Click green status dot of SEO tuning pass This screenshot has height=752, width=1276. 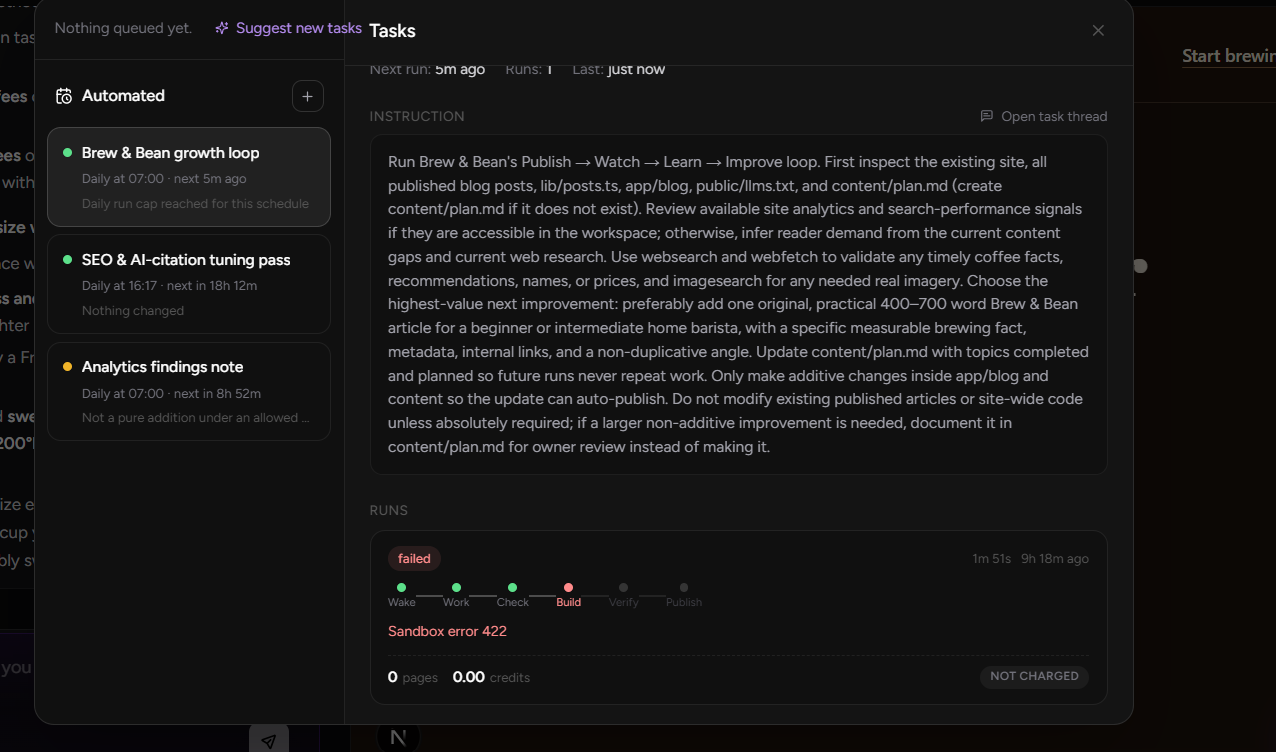(x=68, y=260)
